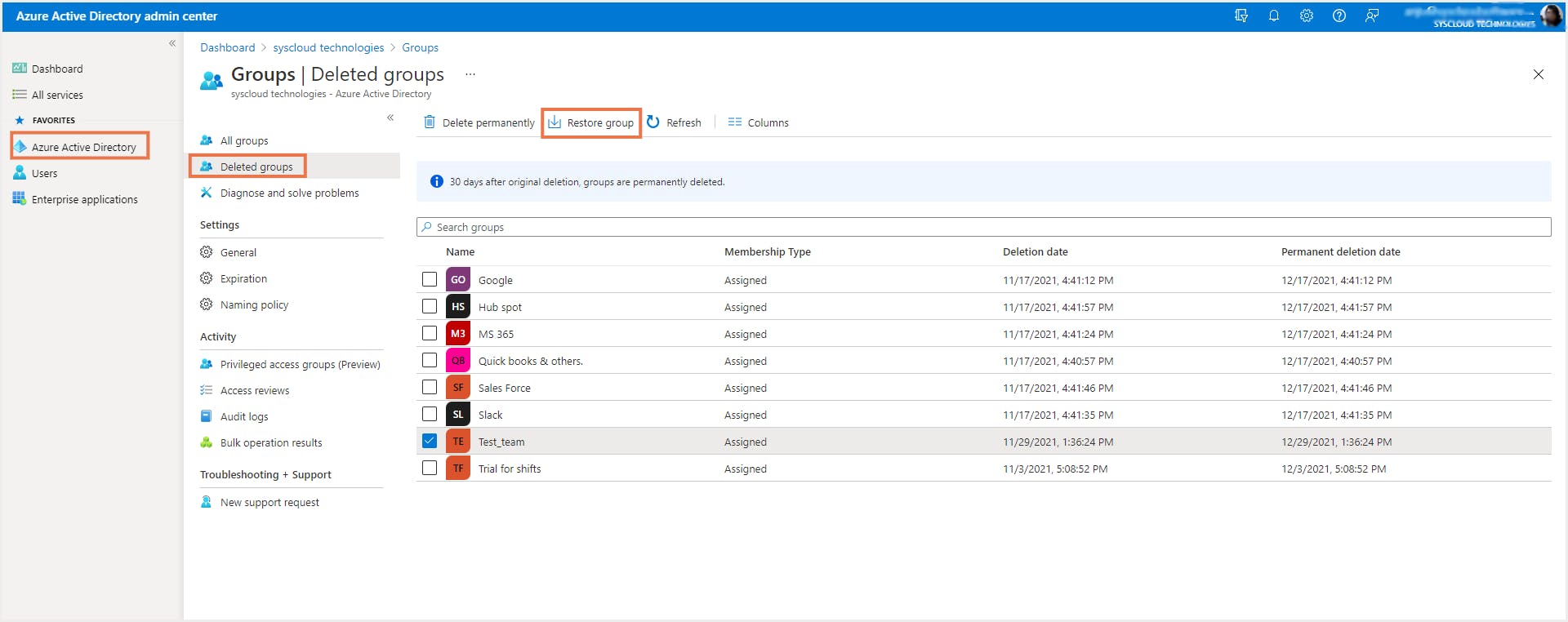
Task: Open the Slack group name
Action: tap(491, 415)
